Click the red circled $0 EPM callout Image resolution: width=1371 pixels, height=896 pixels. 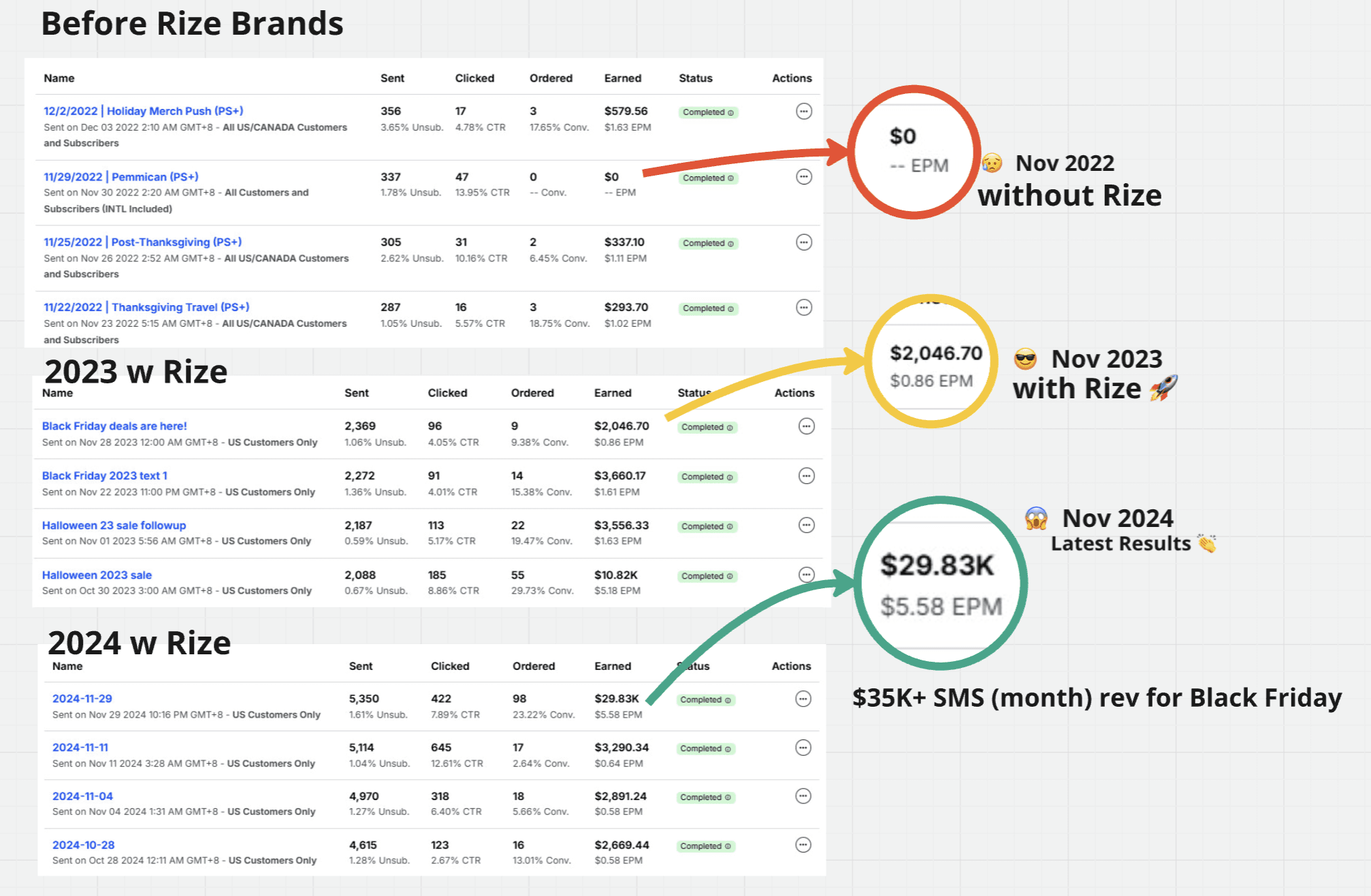[914, 152]
